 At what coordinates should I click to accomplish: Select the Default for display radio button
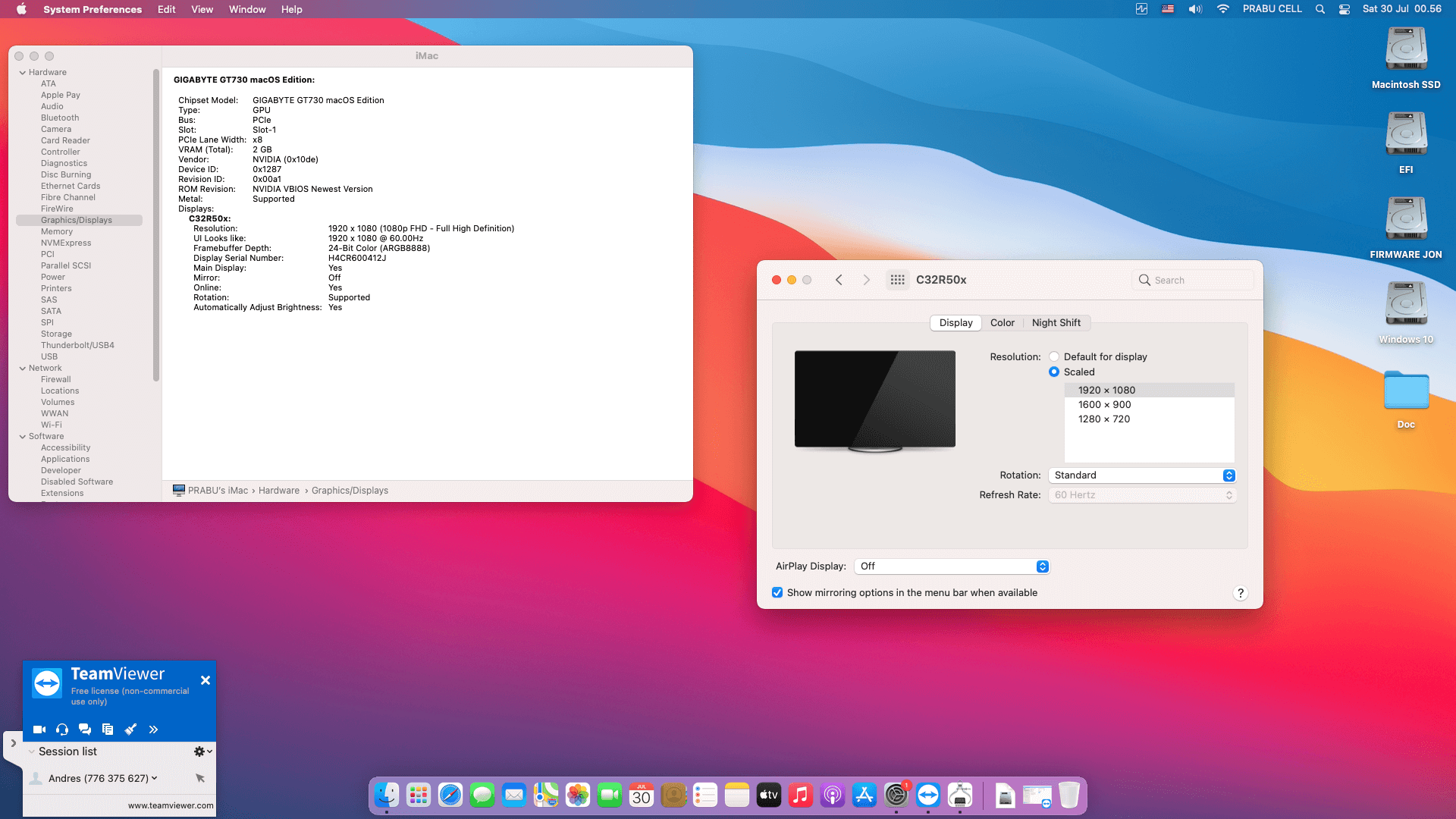point(1054,357)
